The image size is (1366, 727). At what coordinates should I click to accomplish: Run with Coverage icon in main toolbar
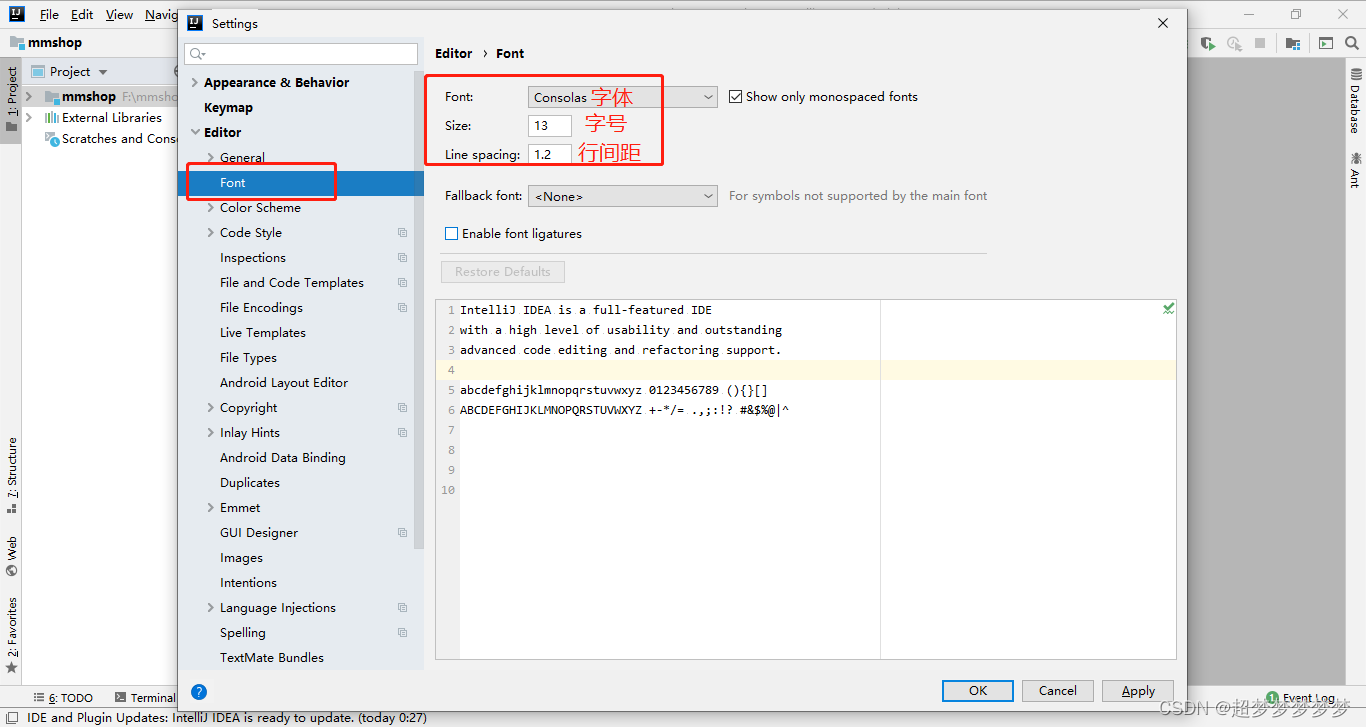(x=1208, y=43)
